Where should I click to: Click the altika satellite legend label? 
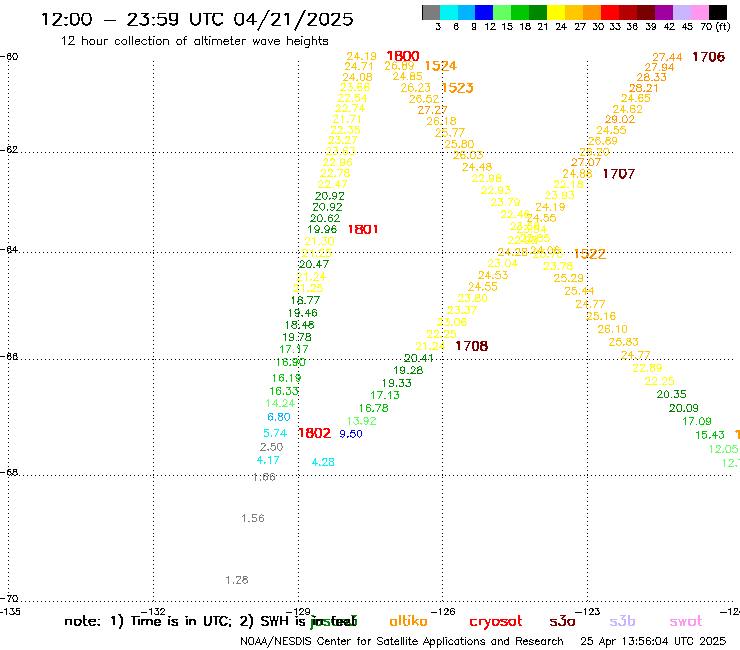[x=408, y=621]
